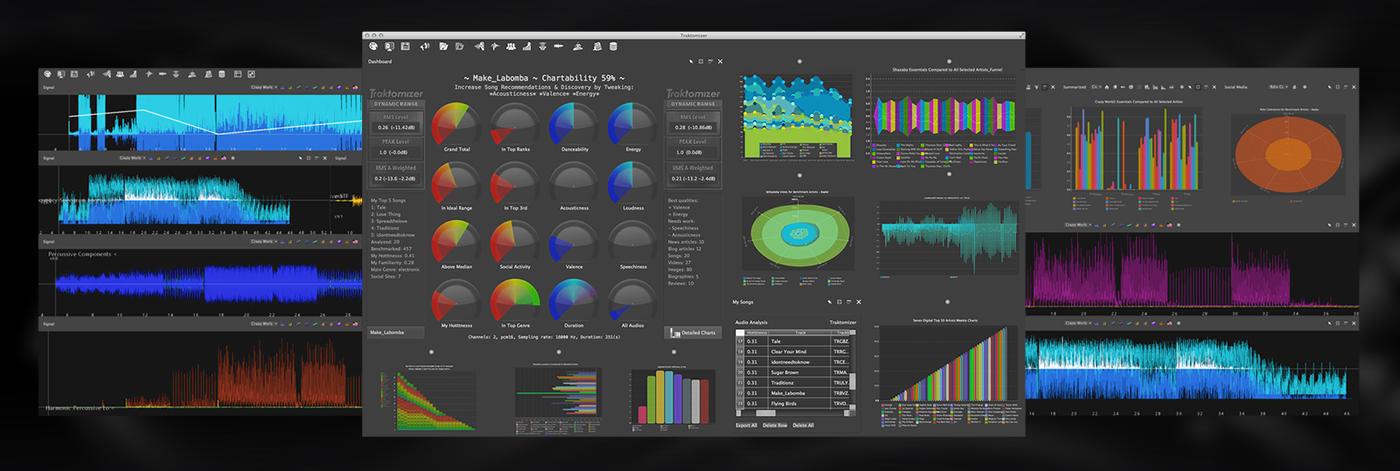Select Make_Labomba row in songs table
Viewport: 1400px width, 471px height.
coord(792,393)
